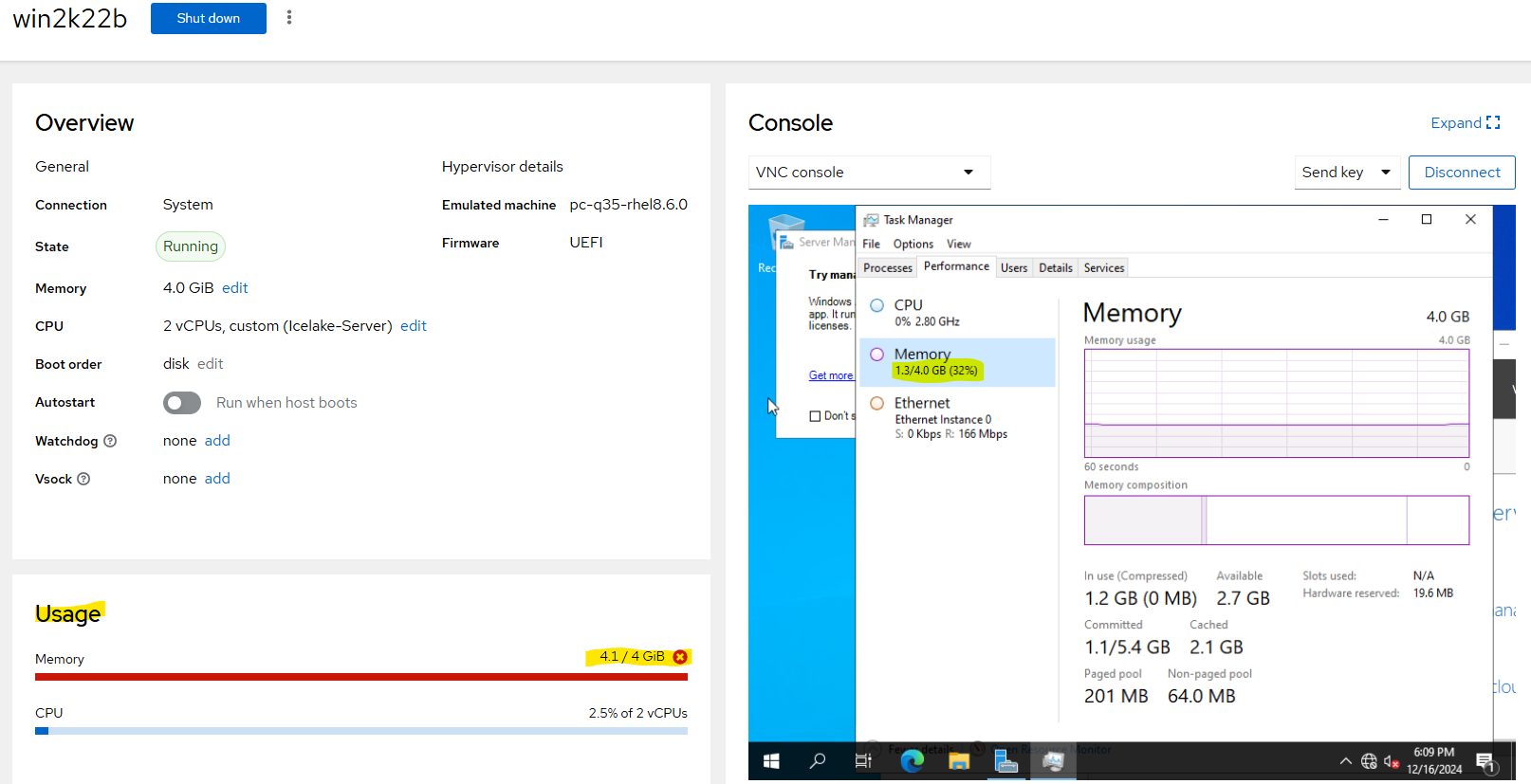Click the "pc-q35-rhel8.6.0" emulated machine value
Viewport: 1531px width, 784px height.
[x=628, y=205]
